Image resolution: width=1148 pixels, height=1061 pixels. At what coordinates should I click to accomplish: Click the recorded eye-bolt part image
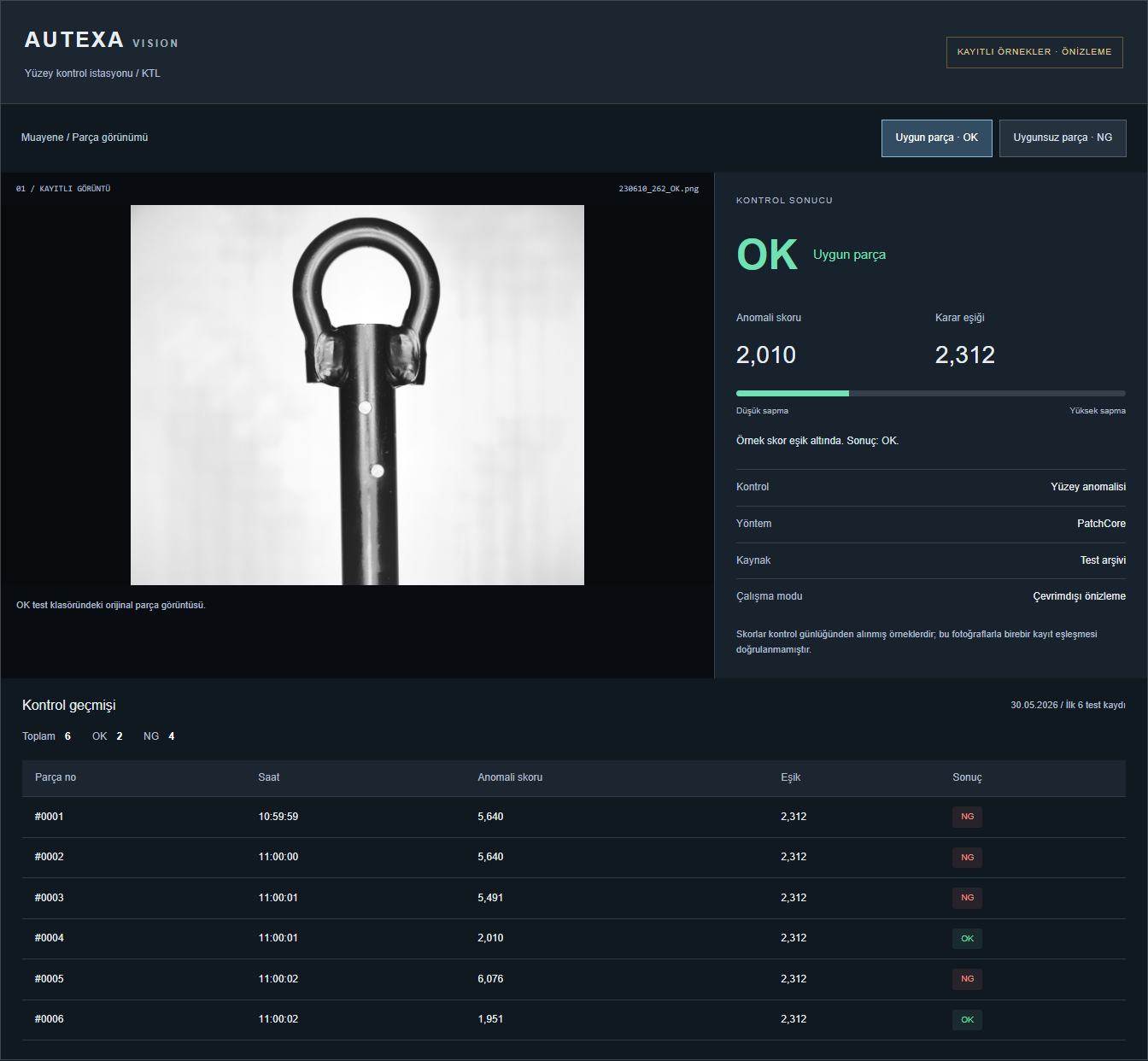tap(357, 395)
